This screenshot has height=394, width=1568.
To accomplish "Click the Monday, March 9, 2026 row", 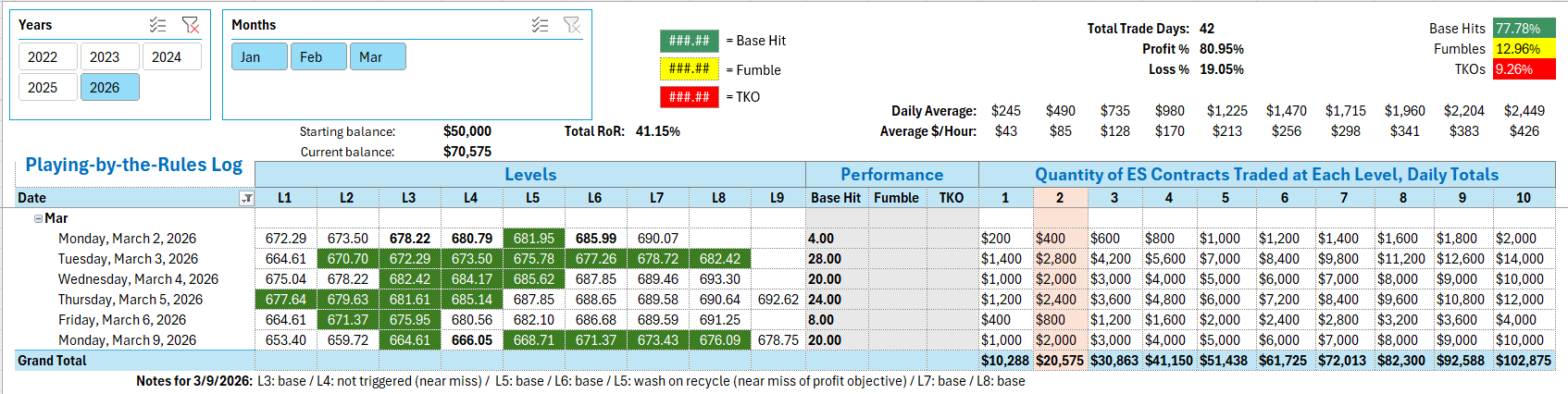I will tap(127, 340).
